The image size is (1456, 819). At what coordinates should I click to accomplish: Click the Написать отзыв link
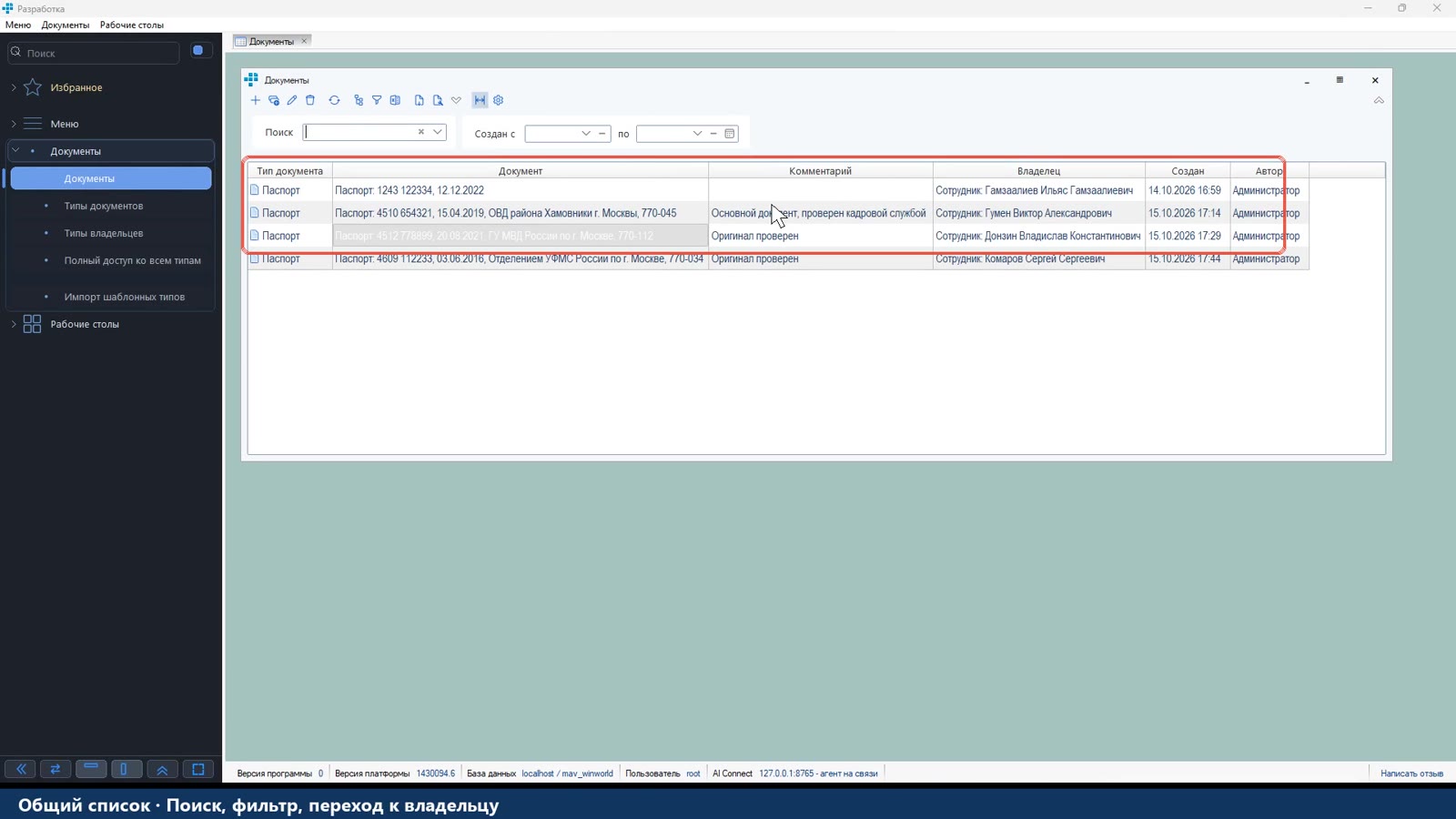[1411, 773]
